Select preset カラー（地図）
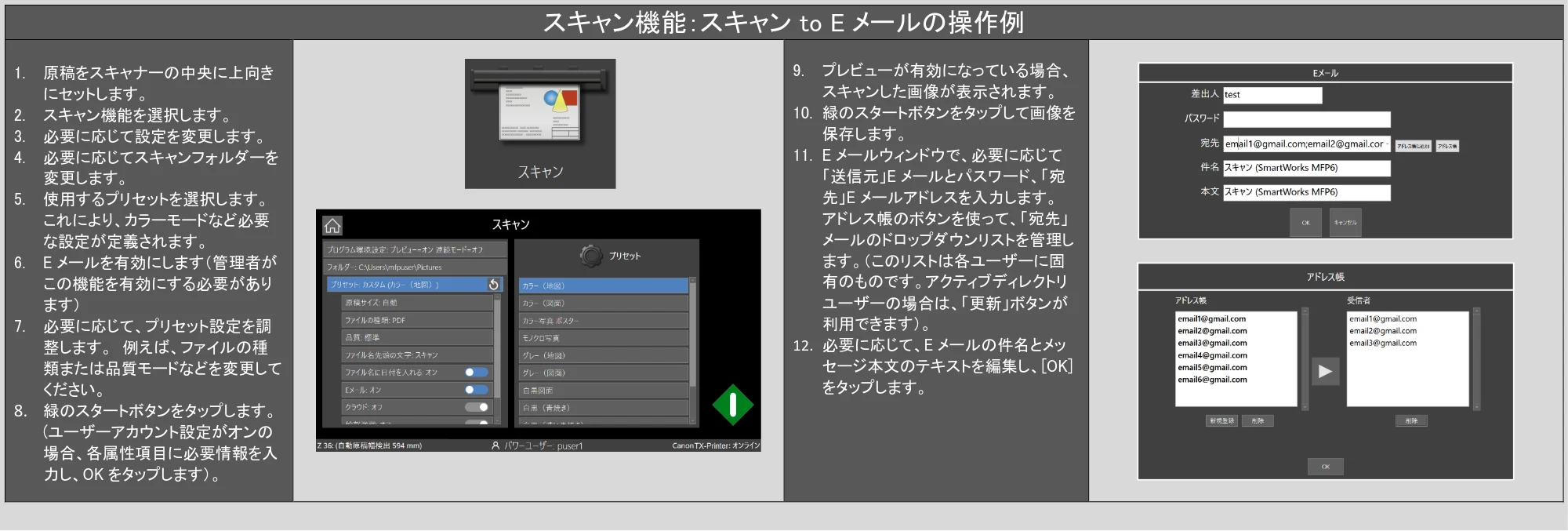This screenshot has width=1568, height=531. pyautogui.click(x=603, y=286)
